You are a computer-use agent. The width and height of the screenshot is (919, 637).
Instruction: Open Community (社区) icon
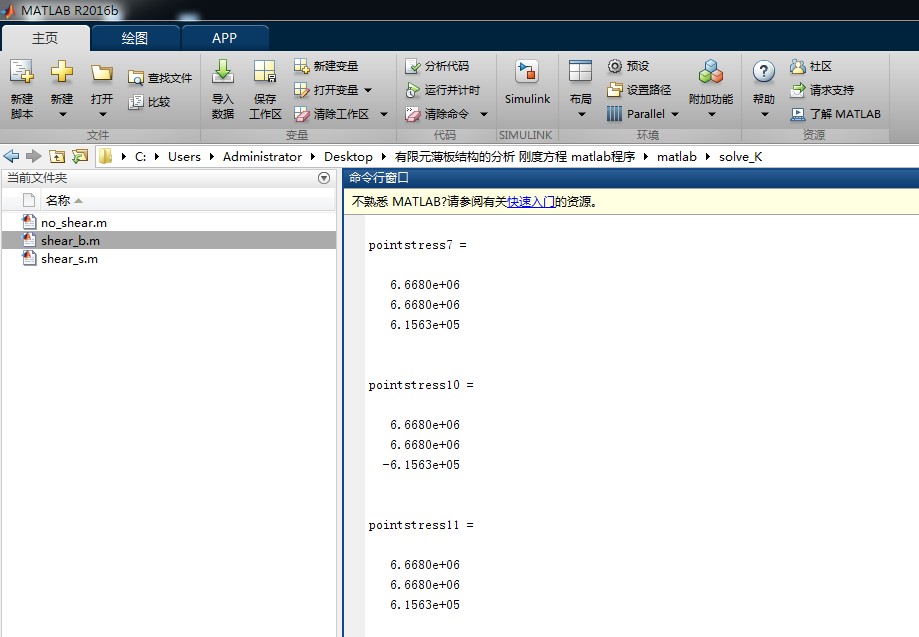point(798,66)
